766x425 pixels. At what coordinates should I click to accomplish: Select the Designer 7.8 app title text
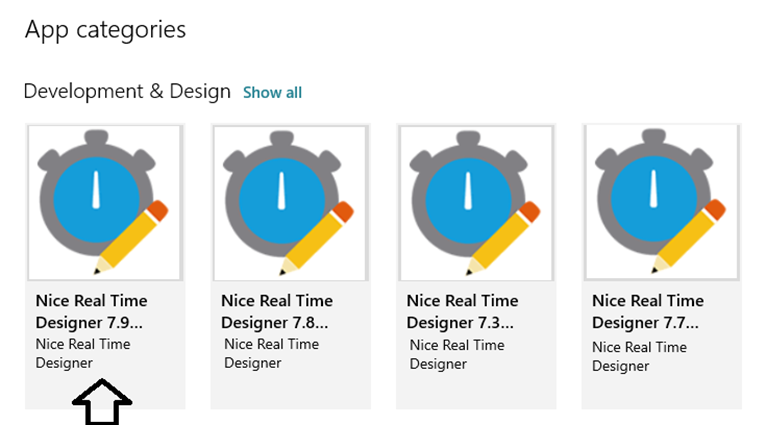point(276,311)
